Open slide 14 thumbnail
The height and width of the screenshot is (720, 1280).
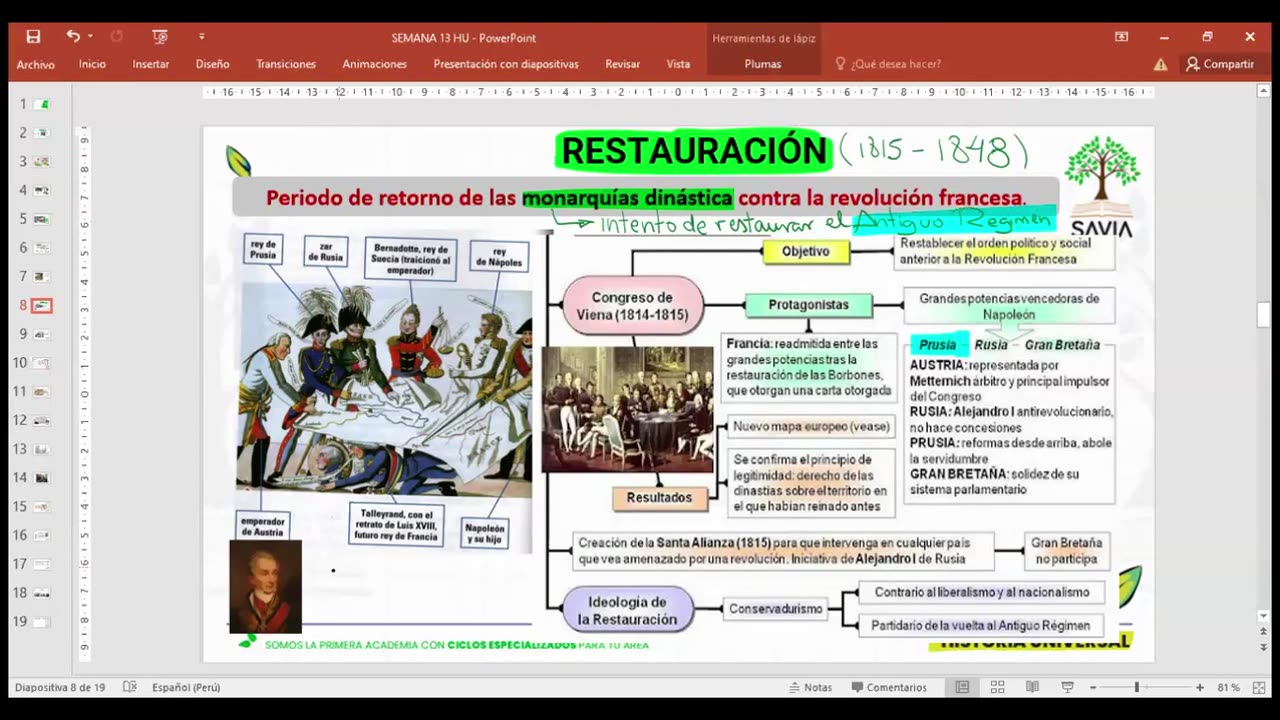click(x=42, y=478)
